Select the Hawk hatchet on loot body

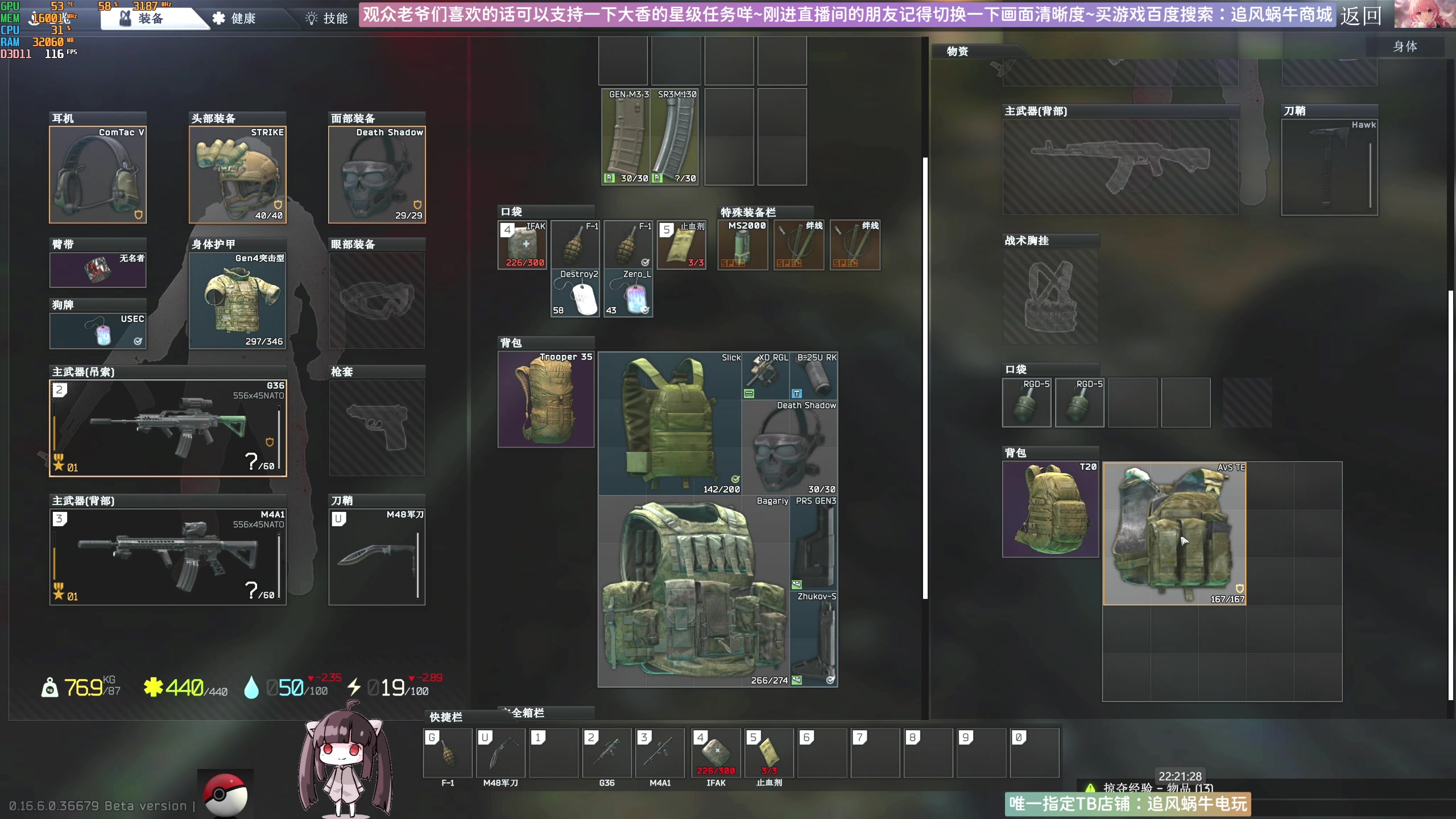(1329, 167)
